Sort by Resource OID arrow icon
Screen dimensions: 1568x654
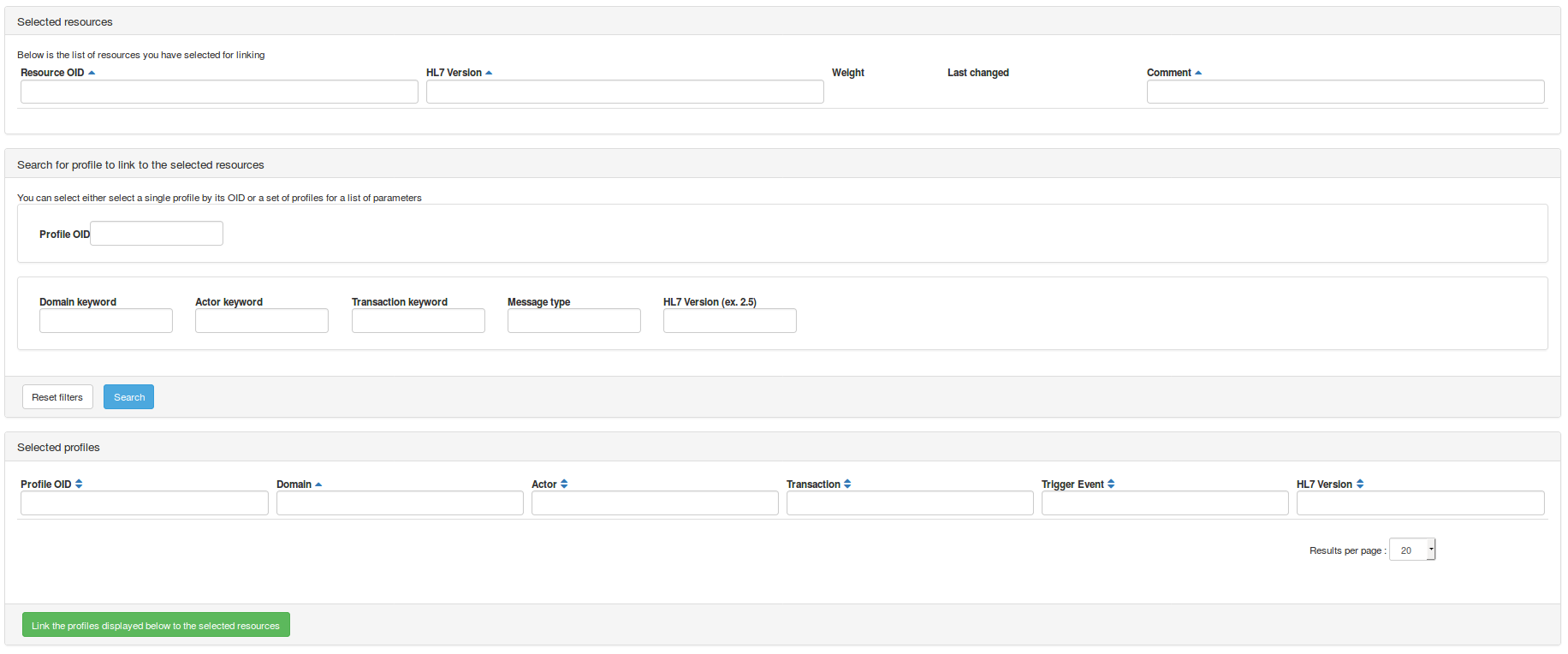[92, 73]
